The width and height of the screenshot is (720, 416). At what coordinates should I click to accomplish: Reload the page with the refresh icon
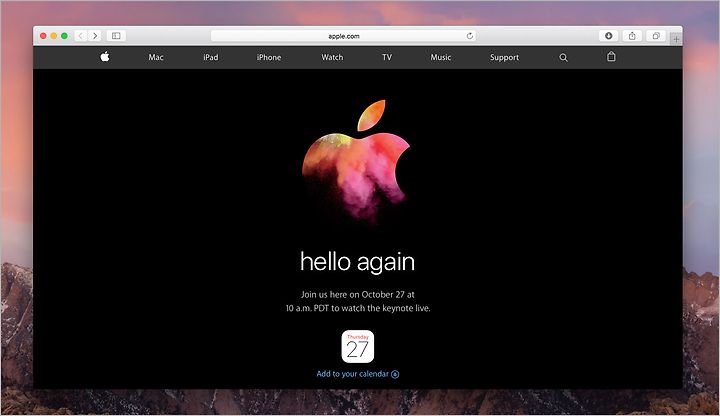tap(469, 36)
